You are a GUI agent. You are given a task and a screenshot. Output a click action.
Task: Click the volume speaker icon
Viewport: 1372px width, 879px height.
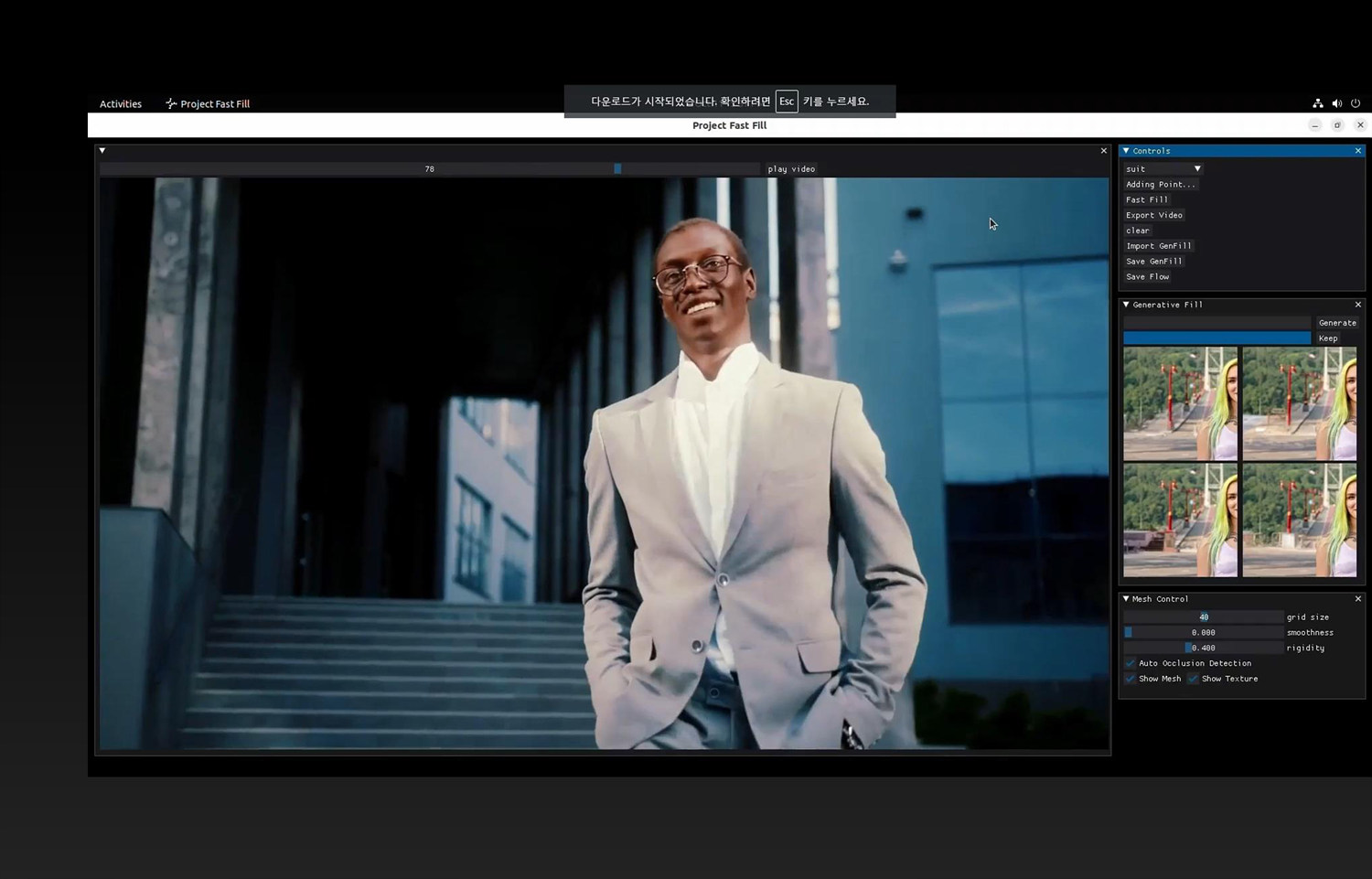1336,103
